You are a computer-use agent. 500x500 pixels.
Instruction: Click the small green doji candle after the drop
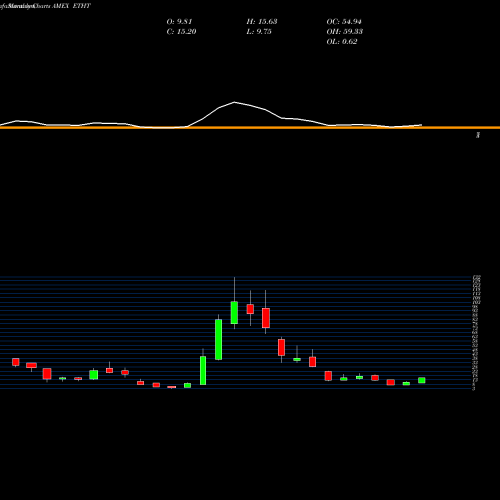(x=297, y=359)
